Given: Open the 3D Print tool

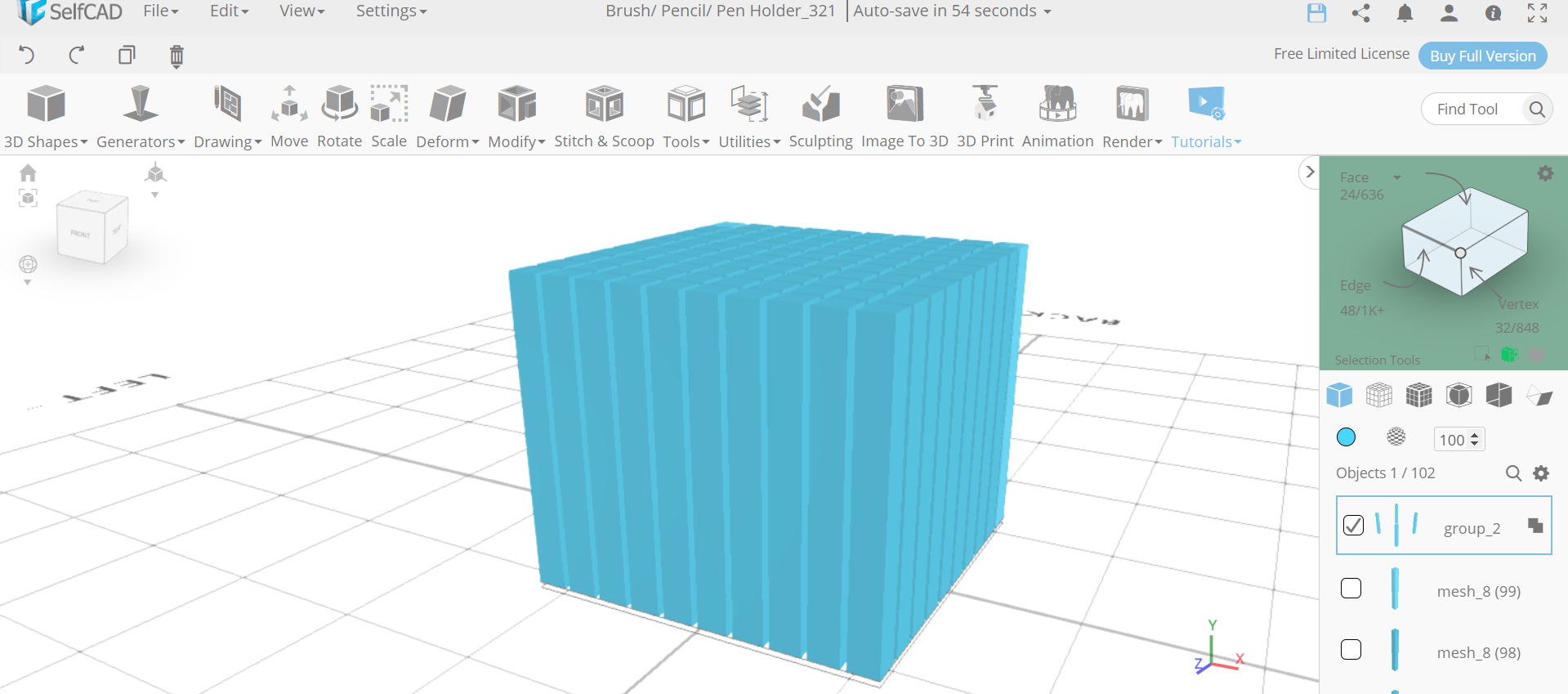Looking at the screenshot, I should click(x=985, y=117).
